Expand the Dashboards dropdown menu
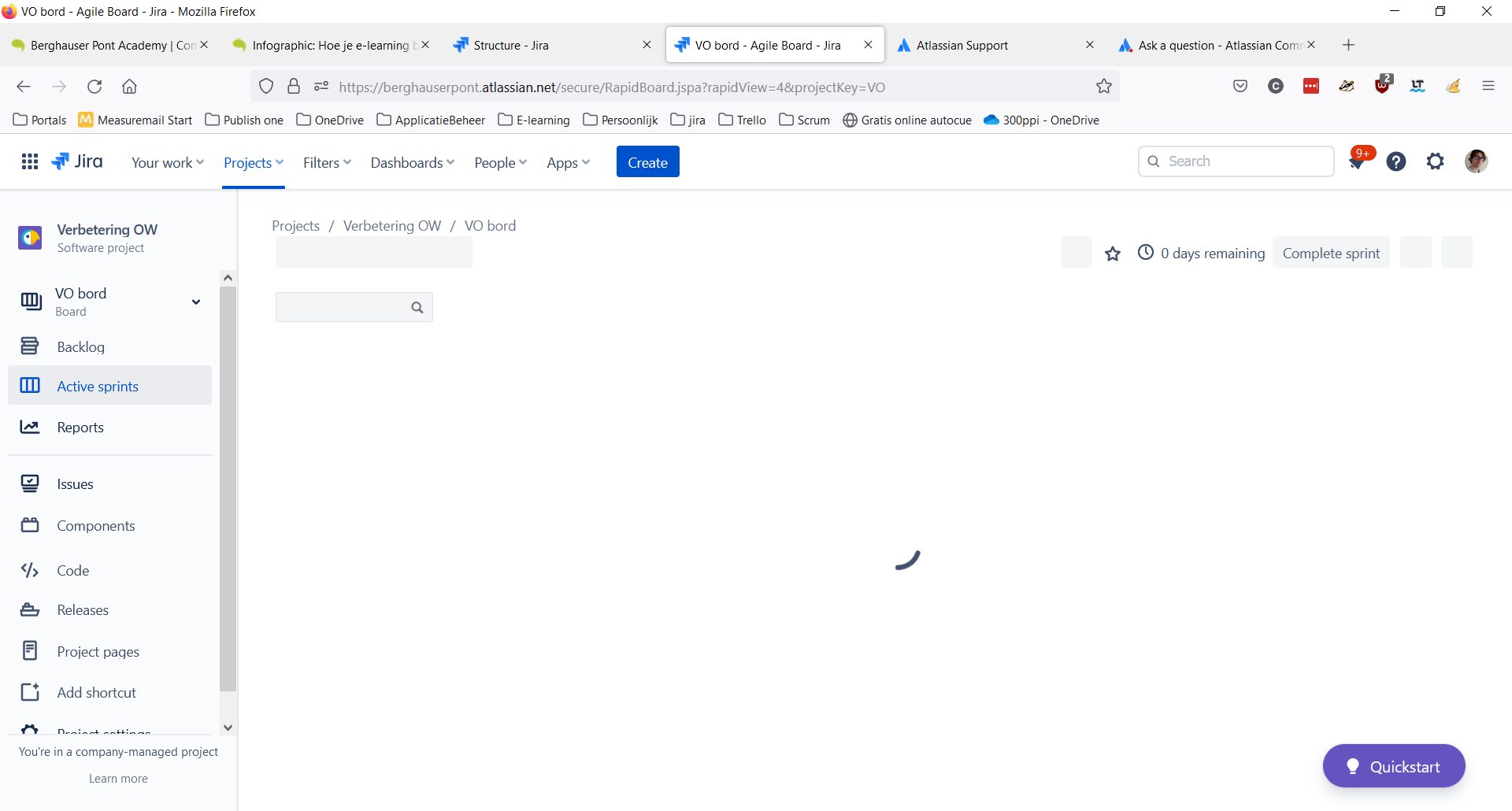1512x811 pixels. (x=413, y=162)
